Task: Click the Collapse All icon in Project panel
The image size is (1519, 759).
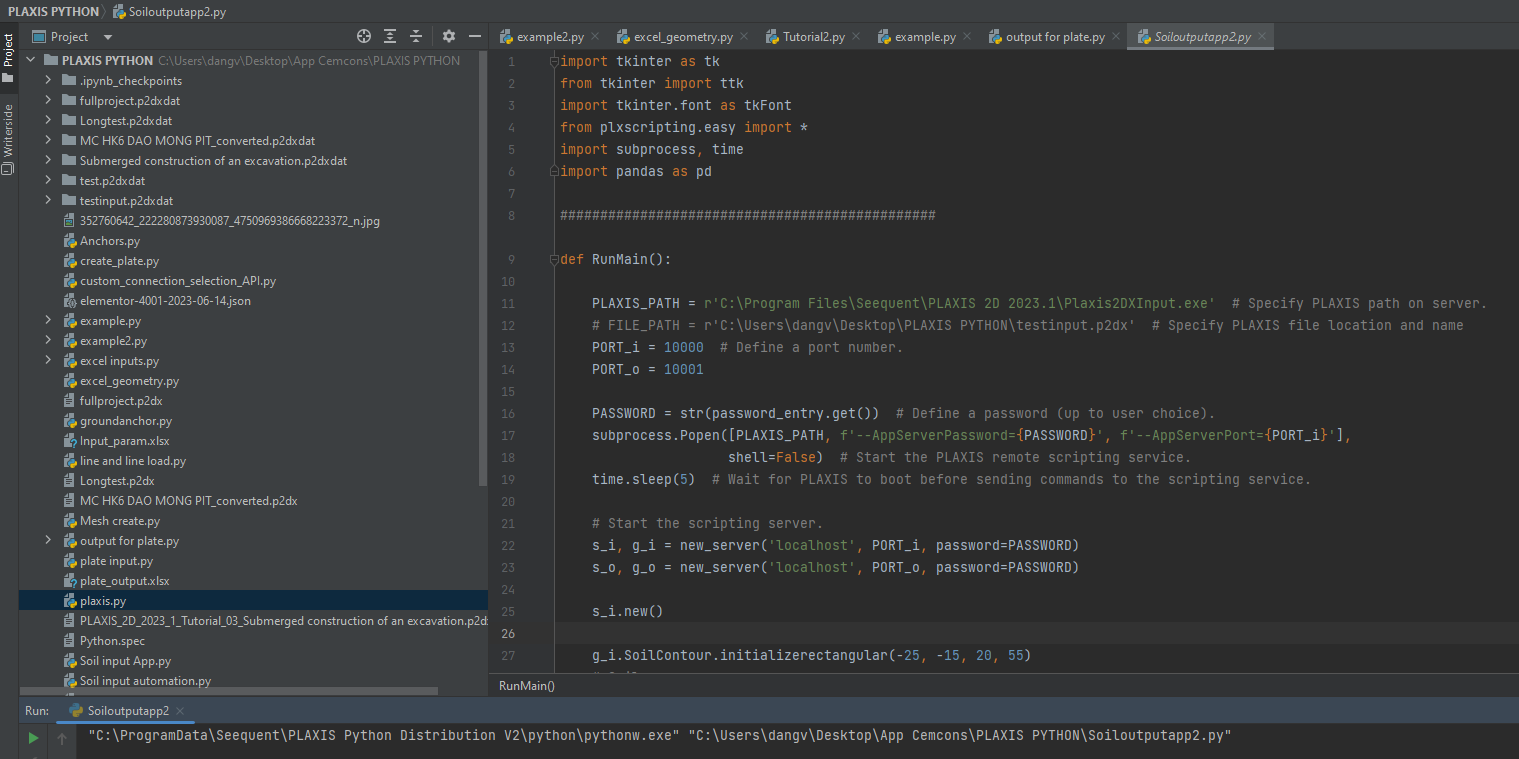Action: [x=416, y=36]
